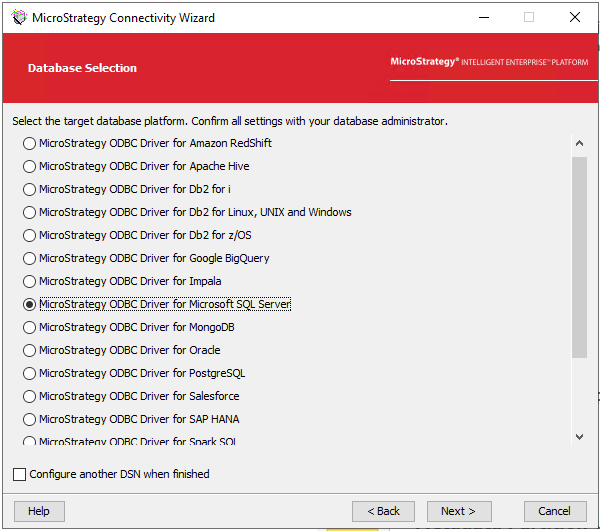
Task: Select the Impala ODBC driver
Action: pyautogui.click(x=29, y=281)
